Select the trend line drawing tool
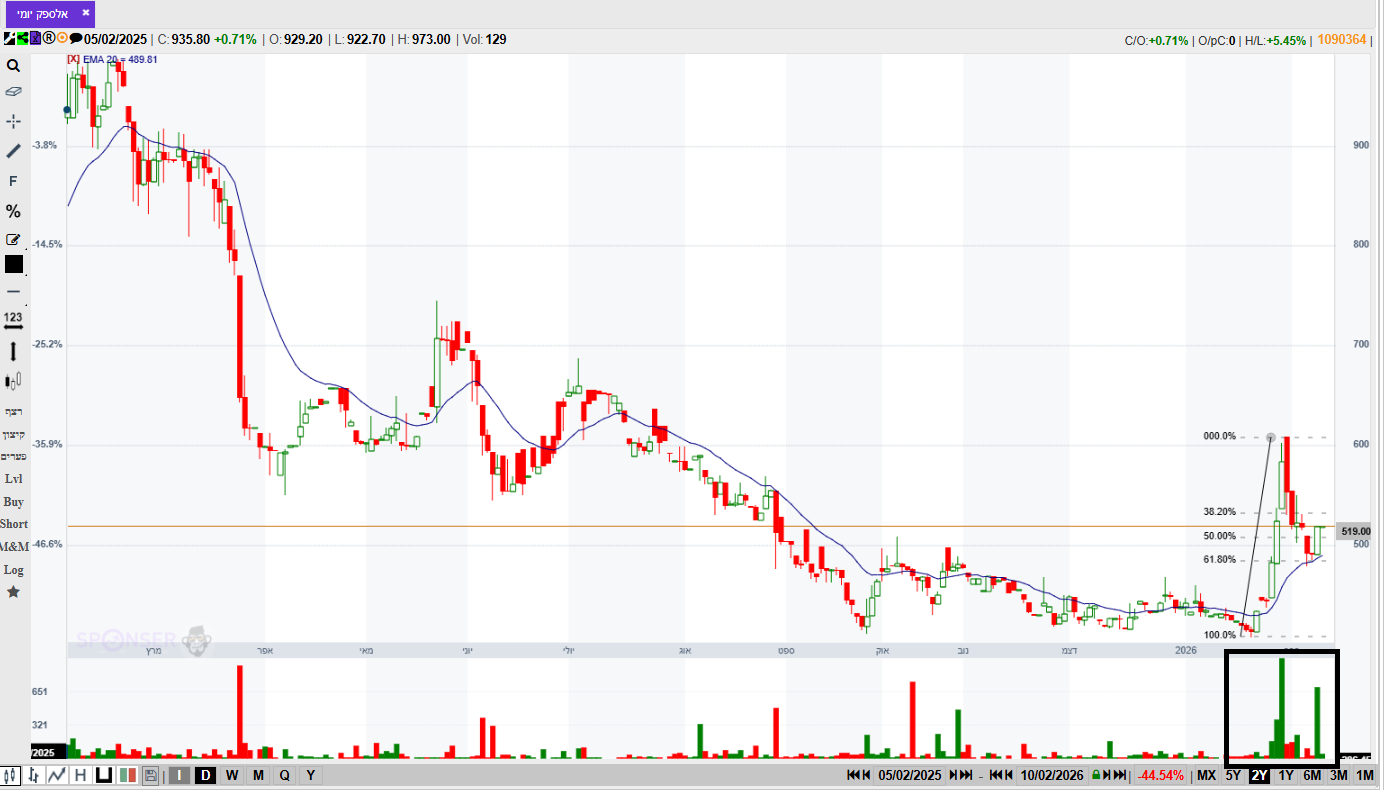Screen dimensions: 1384x792 13,151
